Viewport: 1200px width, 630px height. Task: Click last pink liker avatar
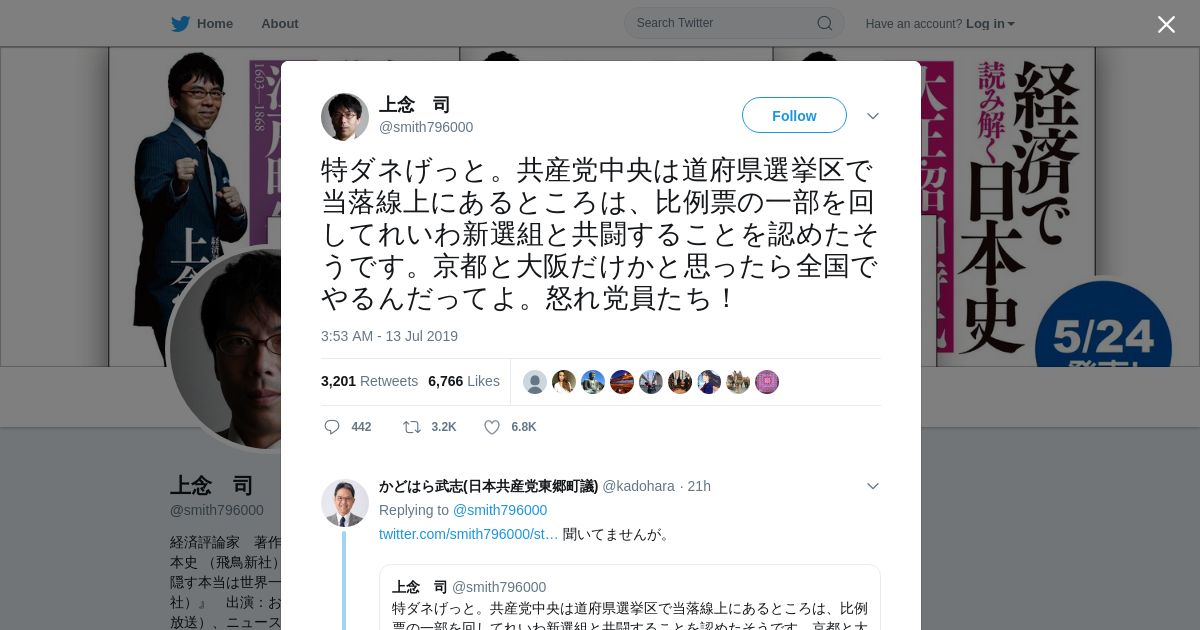767,382
